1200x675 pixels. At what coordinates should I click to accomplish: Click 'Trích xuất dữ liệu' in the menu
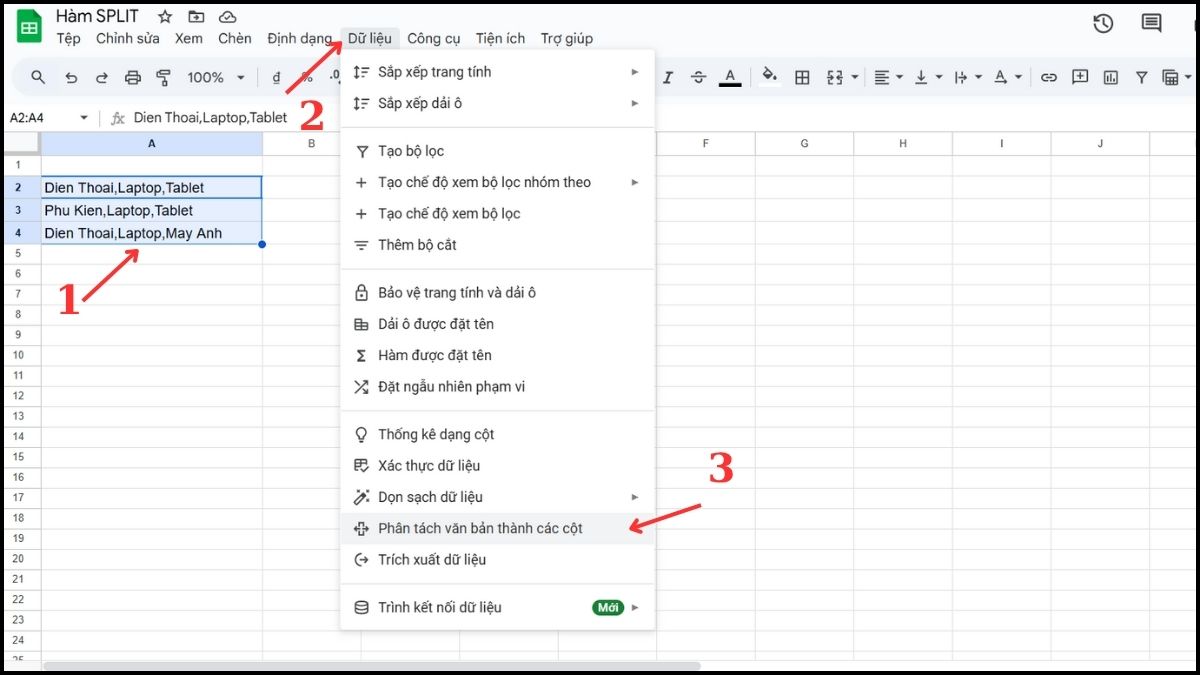[x=430, y=560]
